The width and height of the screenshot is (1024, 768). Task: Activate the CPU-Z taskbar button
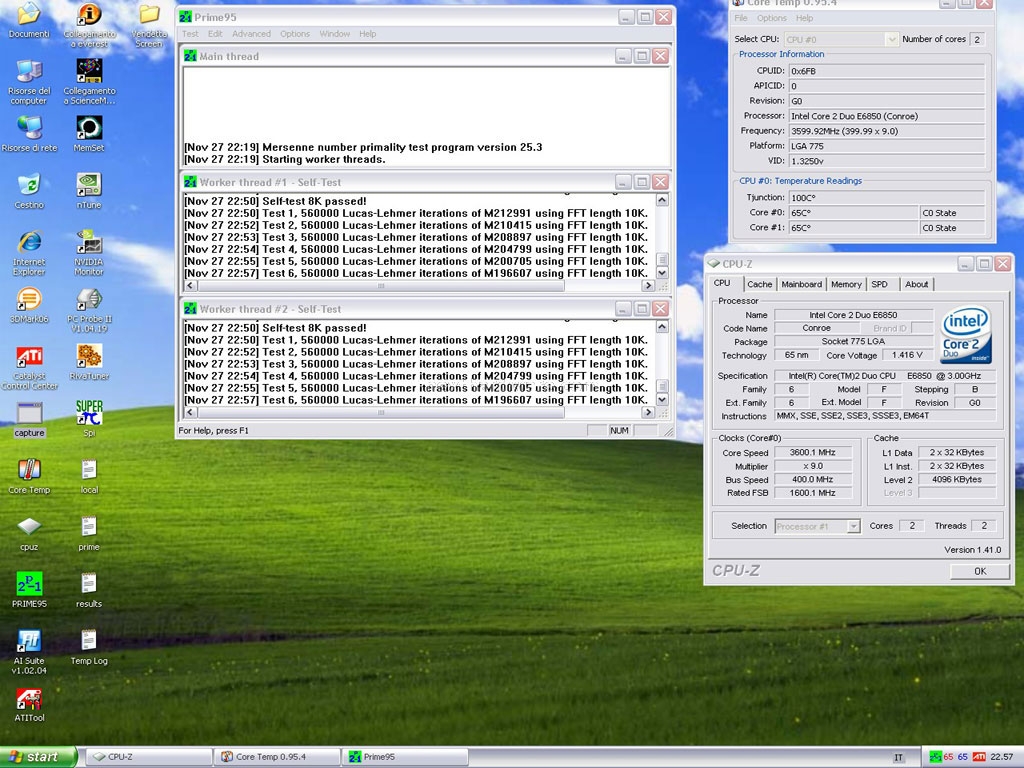coord(149,757)
